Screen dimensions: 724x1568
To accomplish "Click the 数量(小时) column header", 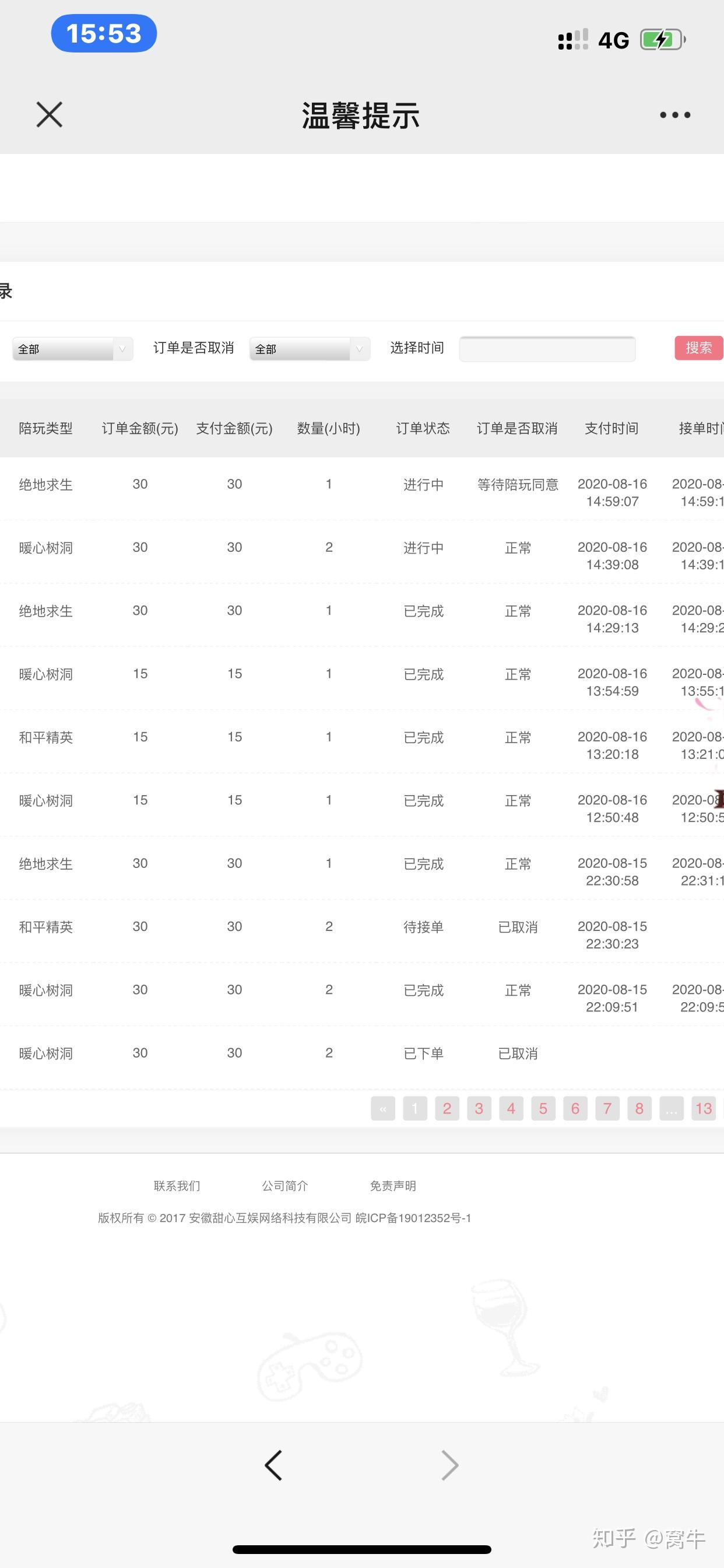I will click(x=329, y=429).
